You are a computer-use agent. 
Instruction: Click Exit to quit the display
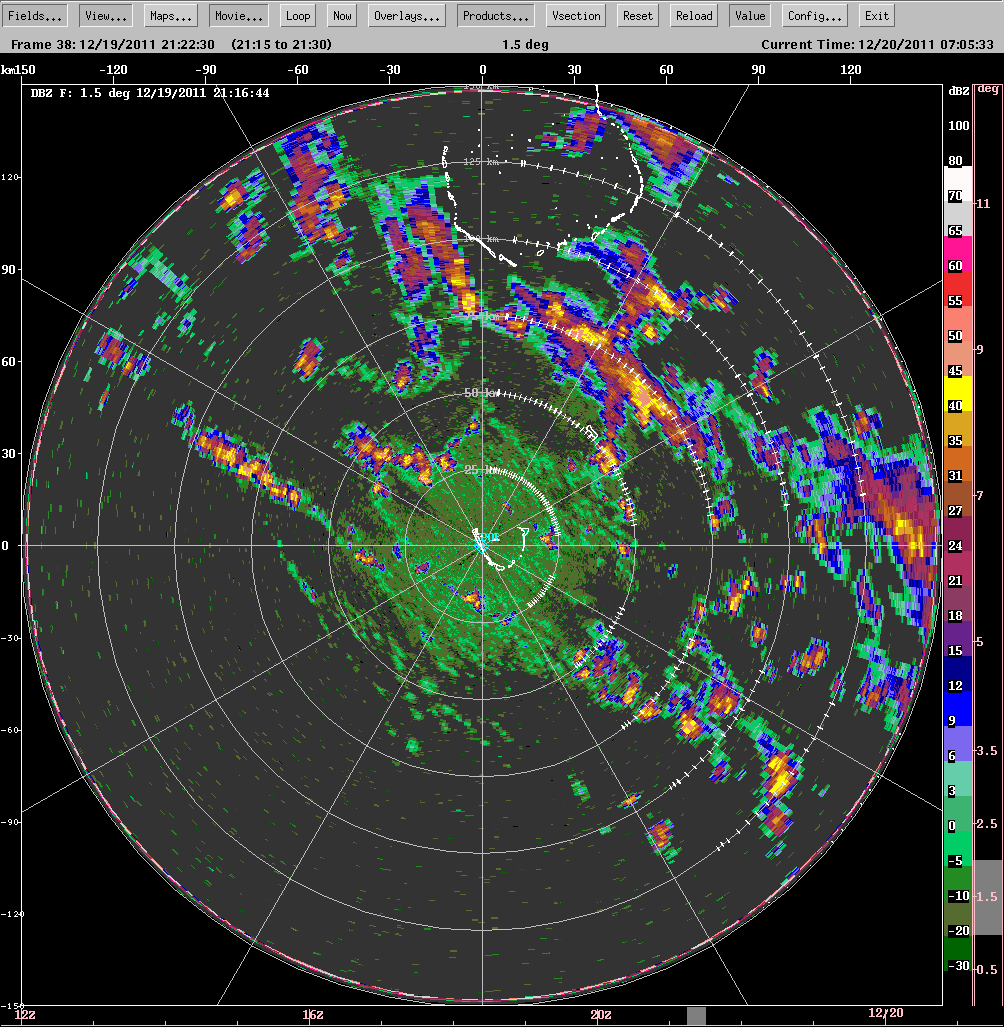[x=876, y=16]
